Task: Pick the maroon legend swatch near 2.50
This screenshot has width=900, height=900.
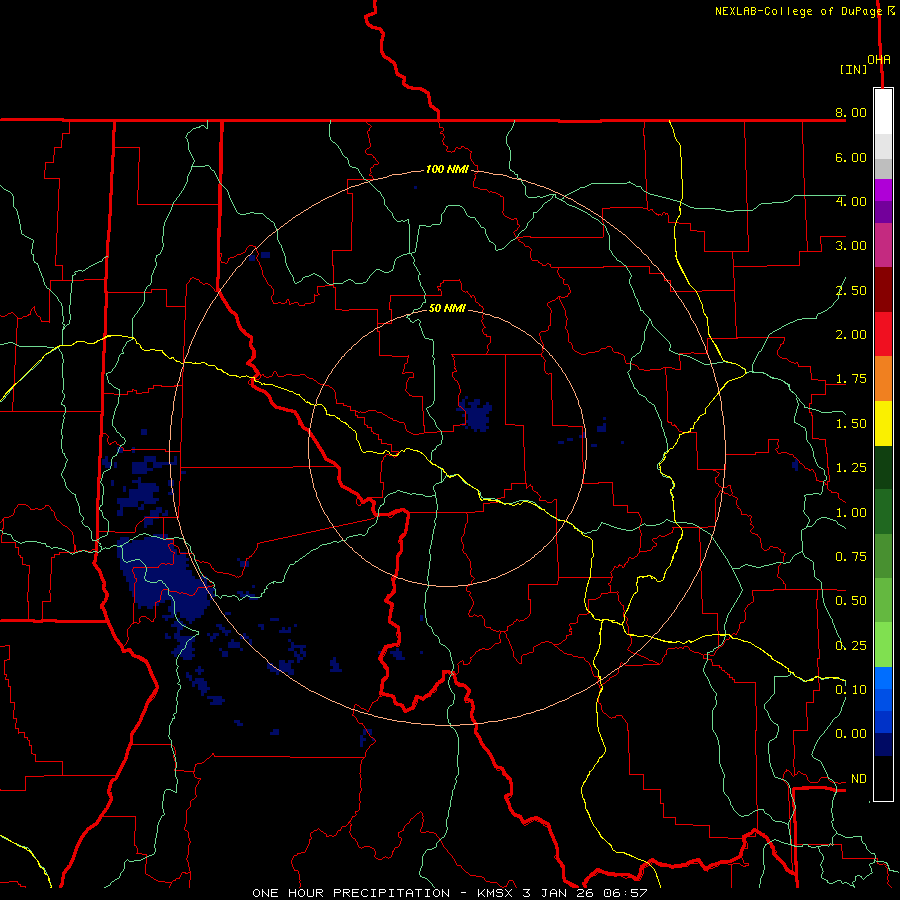Action: pyautogui.click(x=883, y=290)
